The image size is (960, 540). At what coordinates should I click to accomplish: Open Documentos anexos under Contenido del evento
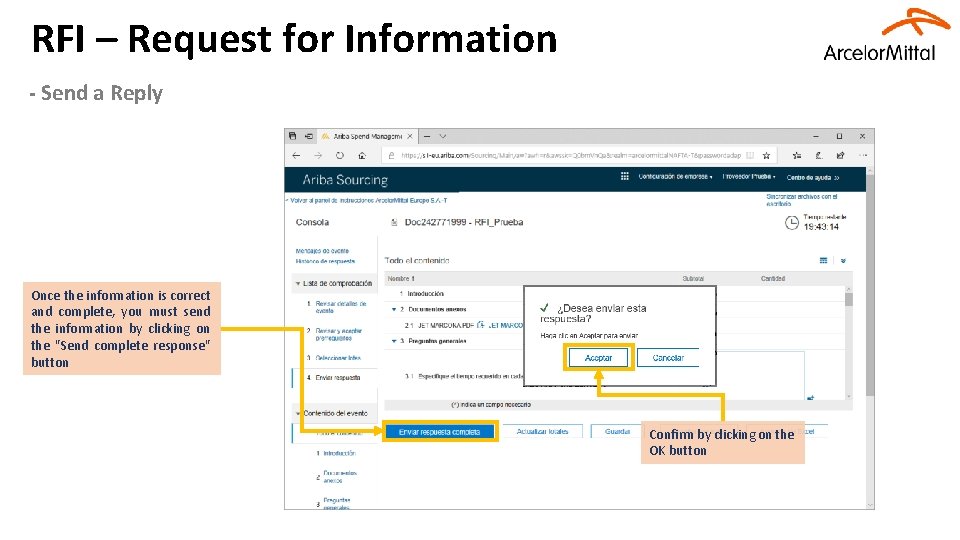pos(340,476)
